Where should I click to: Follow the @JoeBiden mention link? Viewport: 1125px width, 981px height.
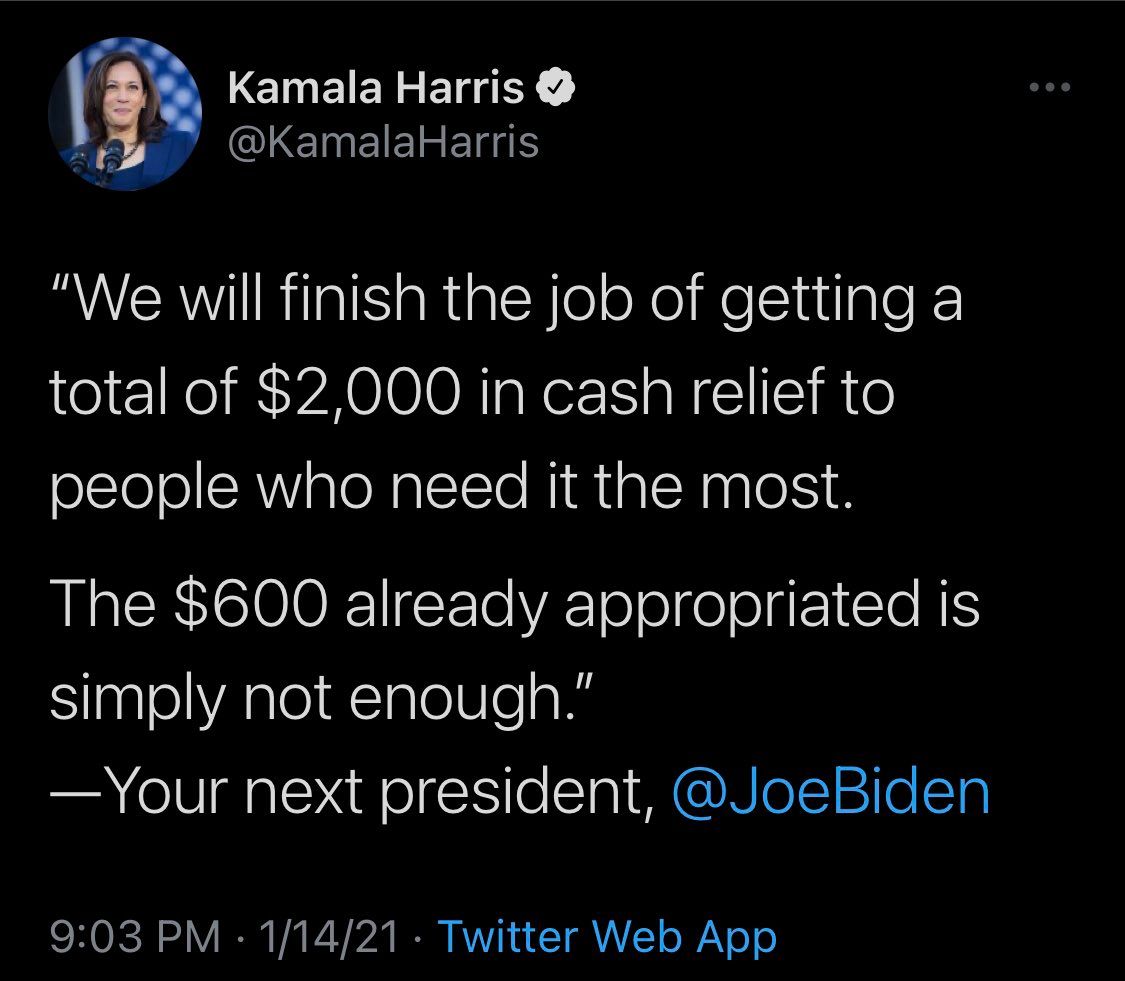pyautogui.click(x=831, y=791)
